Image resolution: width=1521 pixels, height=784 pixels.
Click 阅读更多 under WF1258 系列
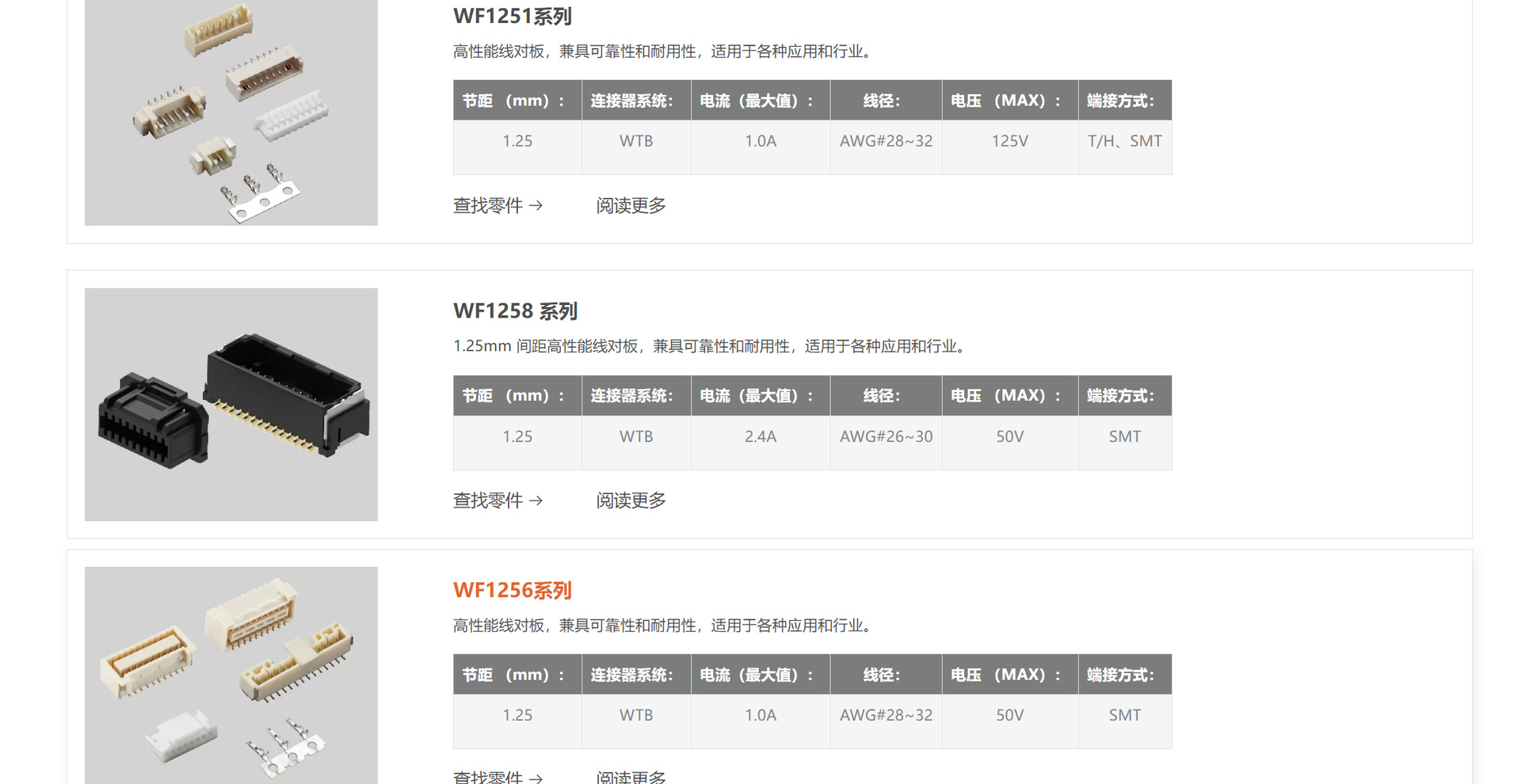(631, 500)
